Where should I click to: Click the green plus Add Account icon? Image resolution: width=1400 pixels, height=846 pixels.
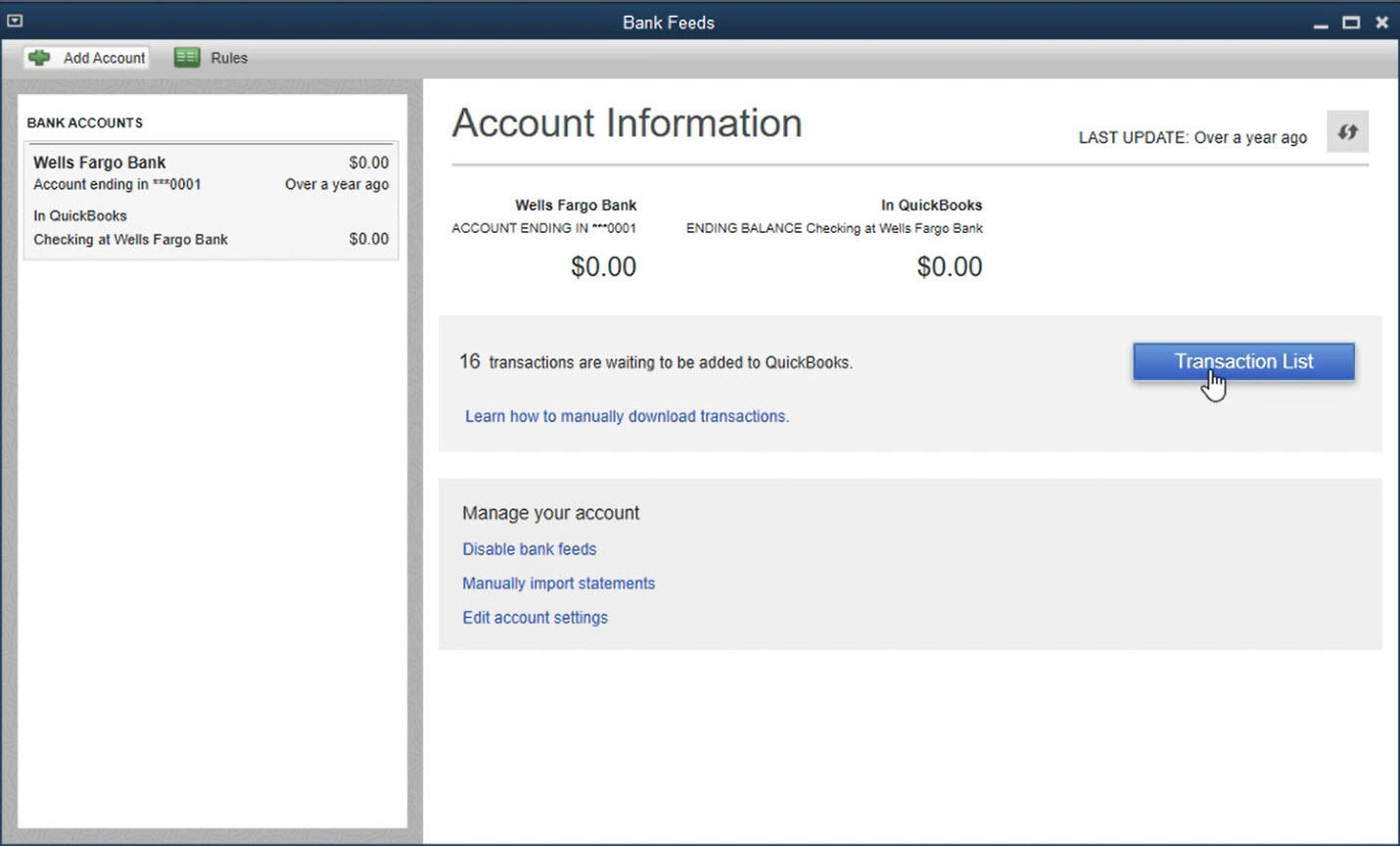click(x=39, y=58)
